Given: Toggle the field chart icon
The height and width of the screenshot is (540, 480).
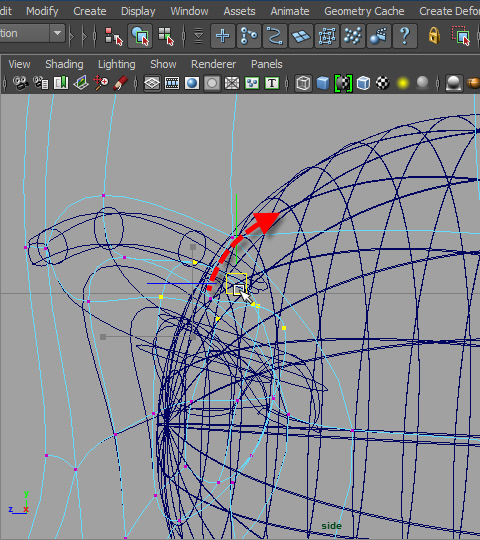Looking at the screenshot, I should point(232,83).
